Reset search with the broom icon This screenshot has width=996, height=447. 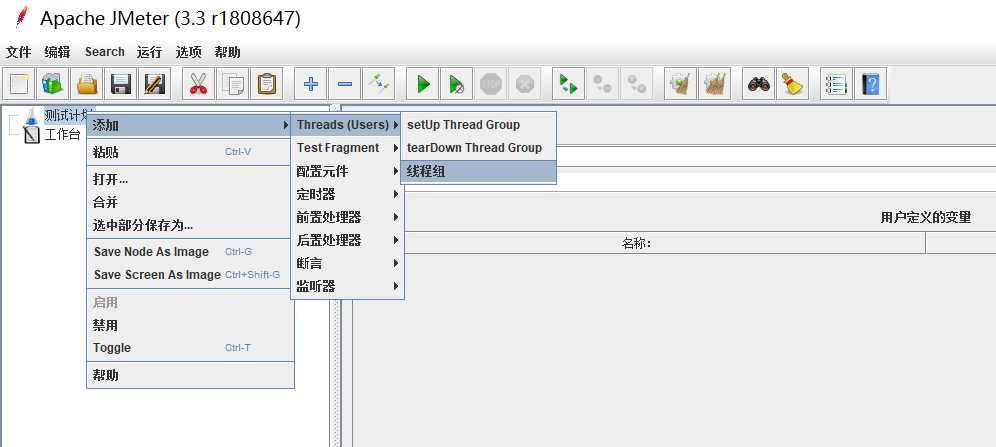tap(792, 84)
